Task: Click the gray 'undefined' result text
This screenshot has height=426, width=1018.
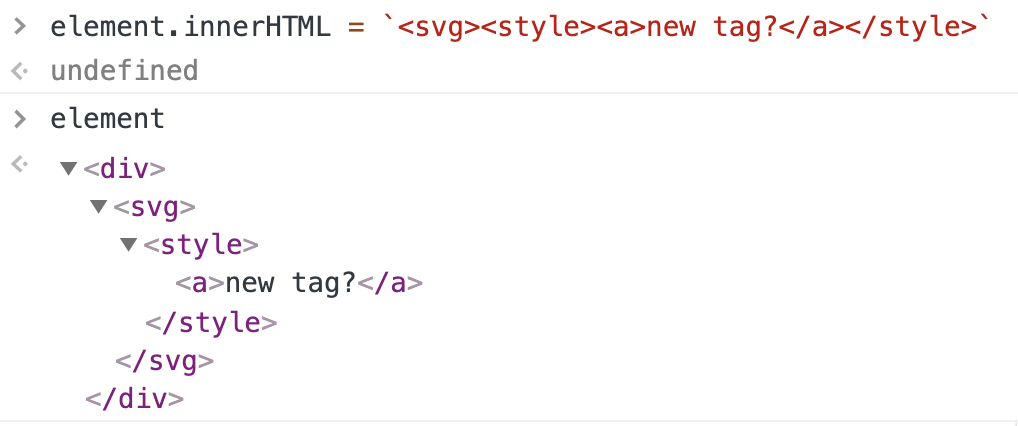Action: coord(124,71)
